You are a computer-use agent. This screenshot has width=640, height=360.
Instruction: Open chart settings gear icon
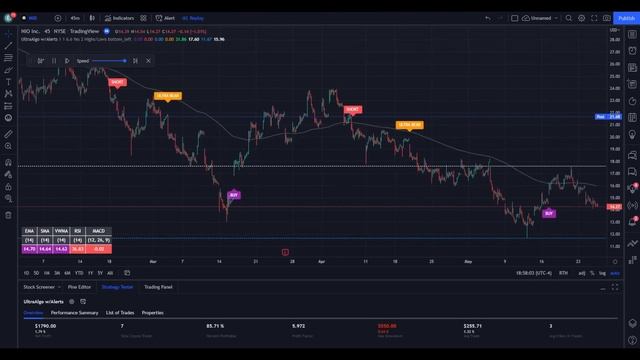[581, 18]
